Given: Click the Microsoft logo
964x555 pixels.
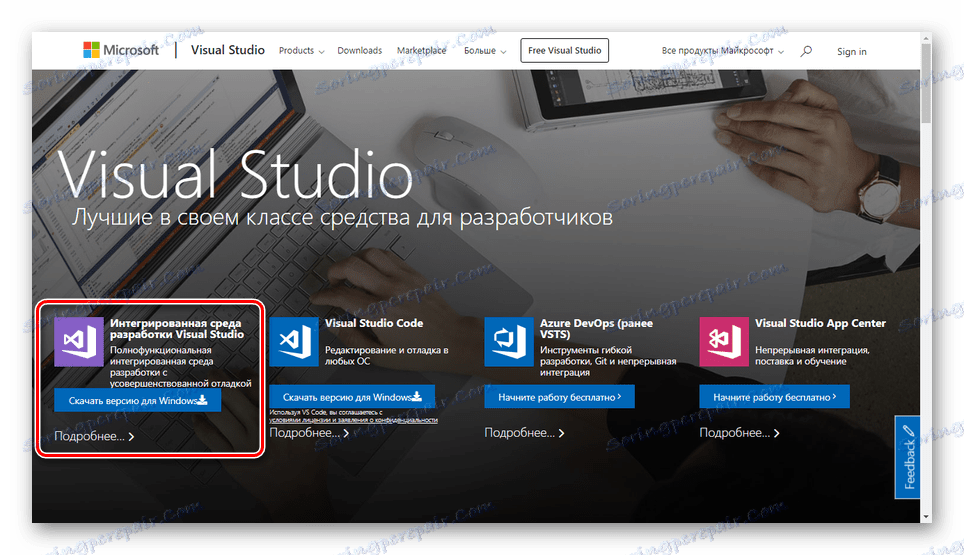Looking at the screenshot, I should (121, 50).
